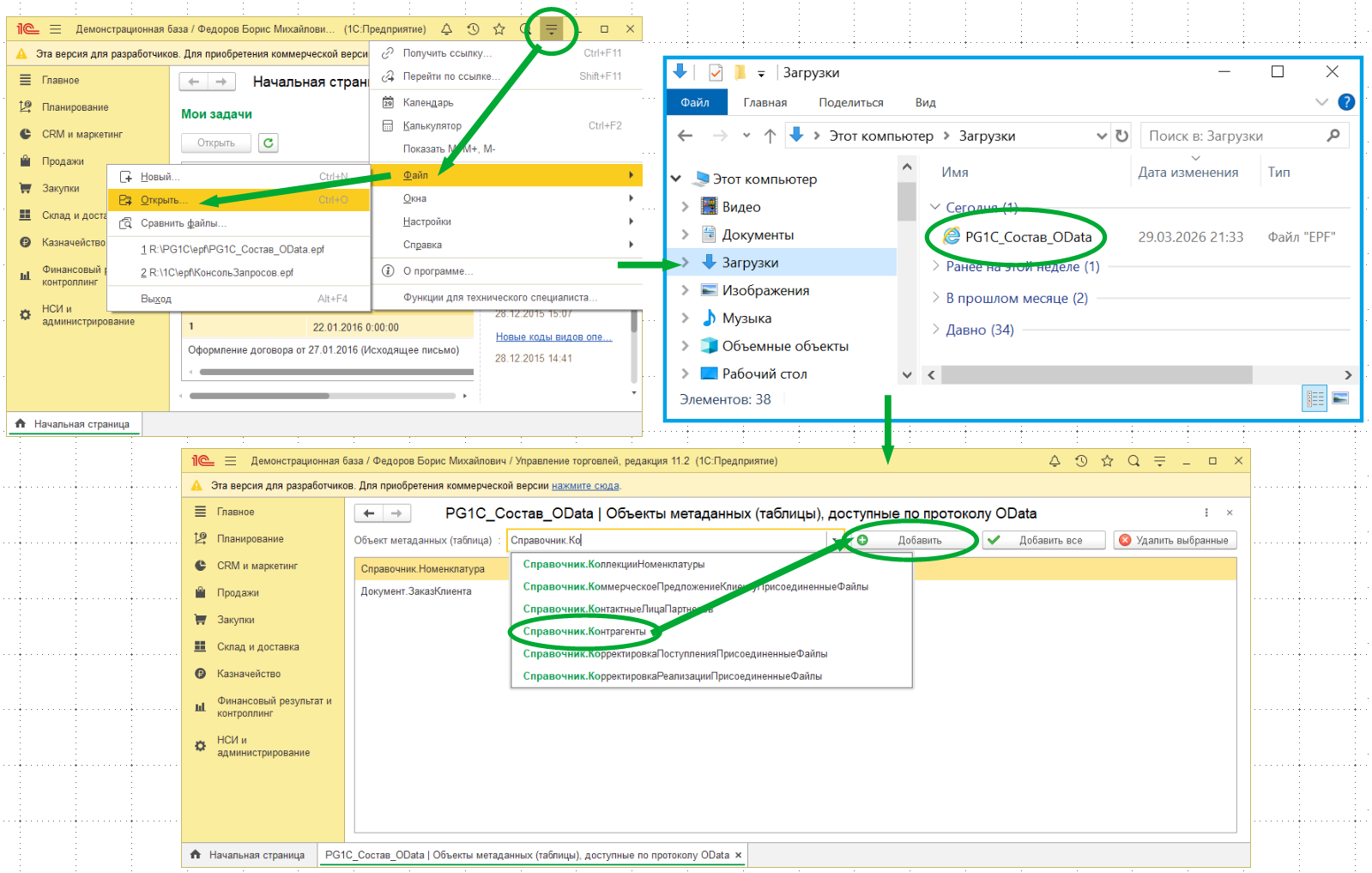Viewport: 1372px width, 873px height.
Task: Open favorites star in lower 1C window
Action: 1108,461
